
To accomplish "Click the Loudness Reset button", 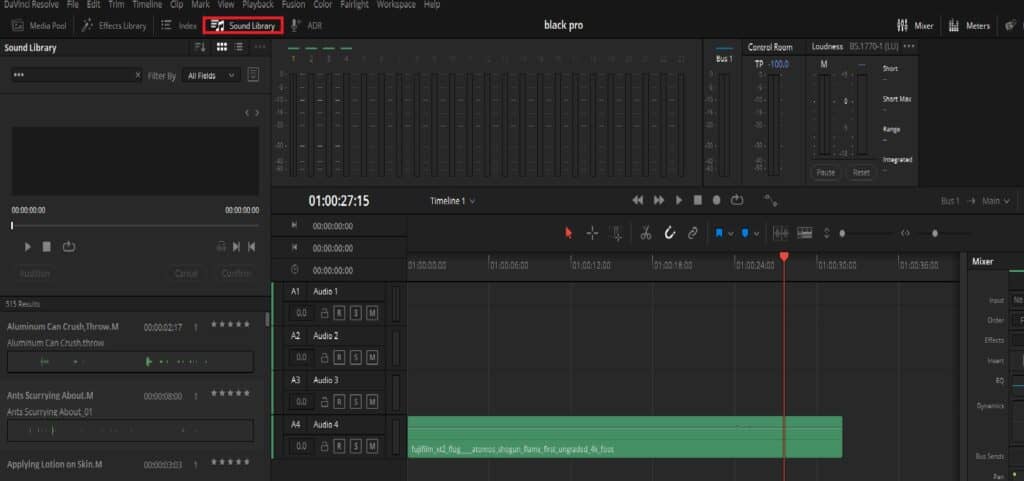I will coord(861,173).
